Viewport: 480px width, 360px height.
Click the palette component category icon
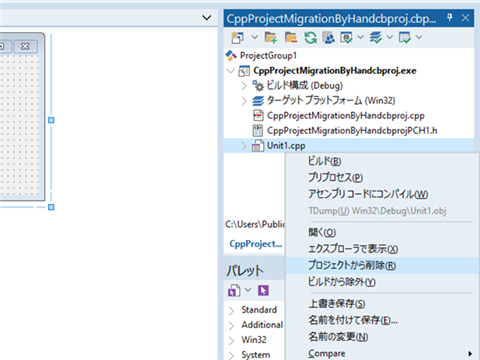[x=234, y=290]
